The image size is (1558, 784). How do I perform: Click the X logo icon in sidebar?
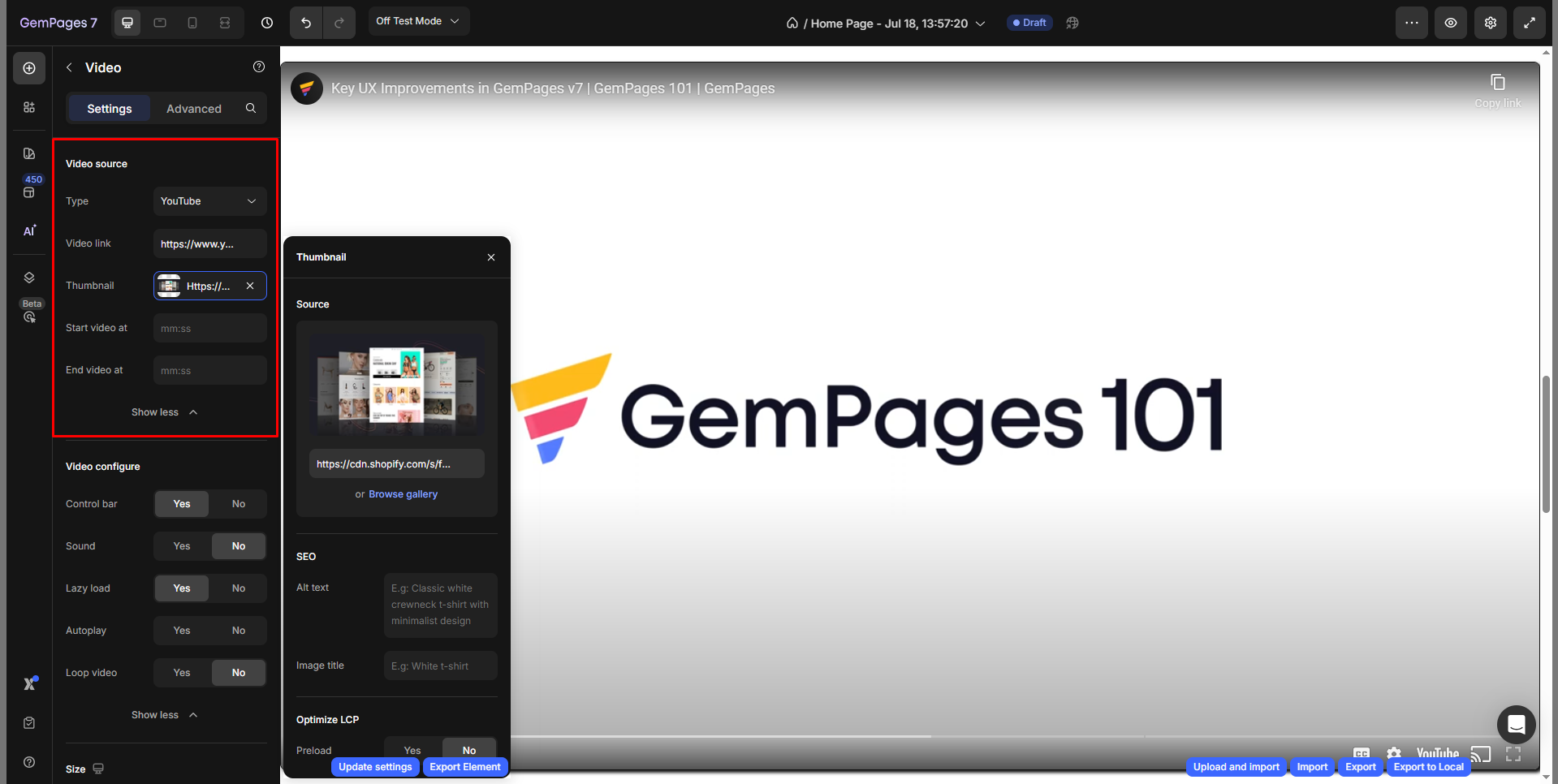tap(30, 683)
